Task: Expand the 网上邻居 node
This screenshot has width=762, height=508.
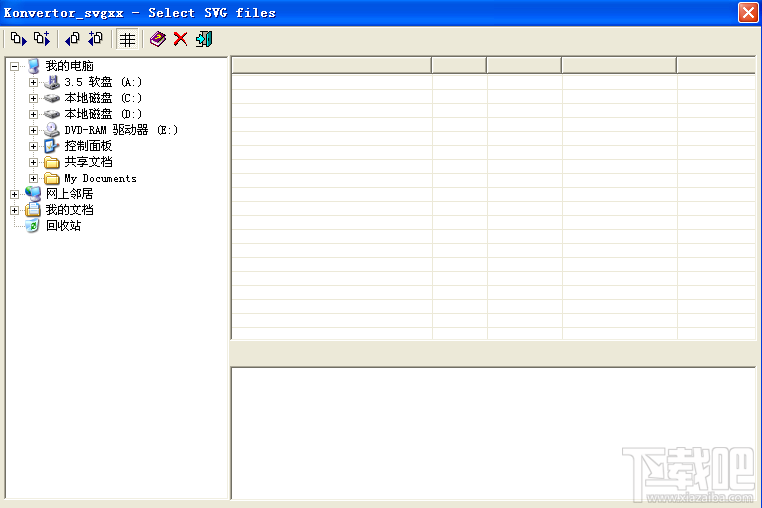Action: click(x=15, y=194)
